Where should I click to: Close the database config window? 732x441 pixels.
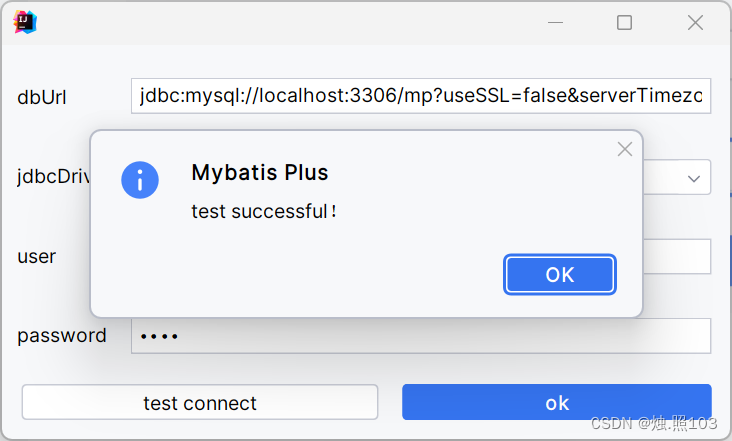[695, 22]
